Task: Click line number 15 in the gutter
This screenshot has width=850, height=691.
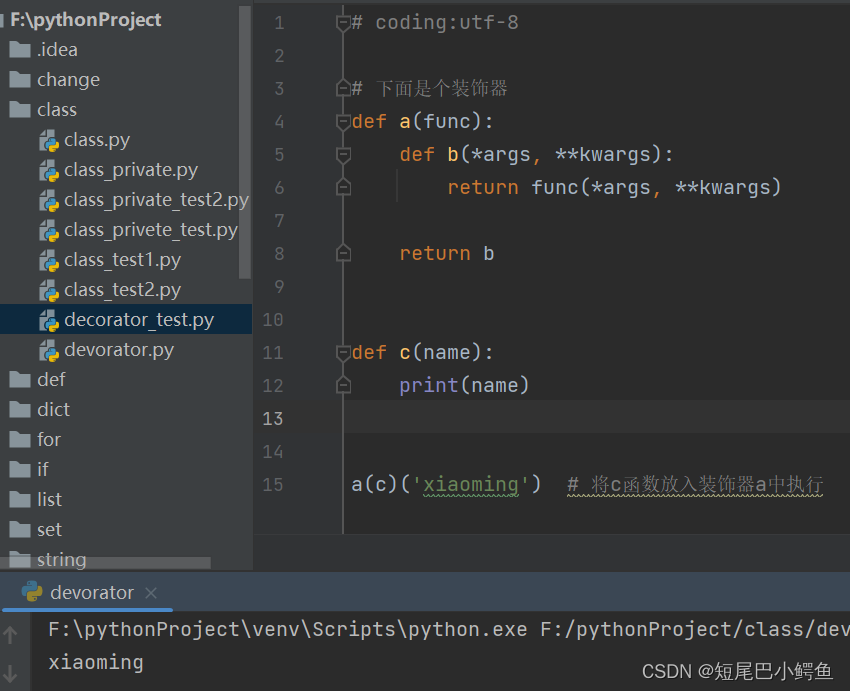Action: (273, 485)
